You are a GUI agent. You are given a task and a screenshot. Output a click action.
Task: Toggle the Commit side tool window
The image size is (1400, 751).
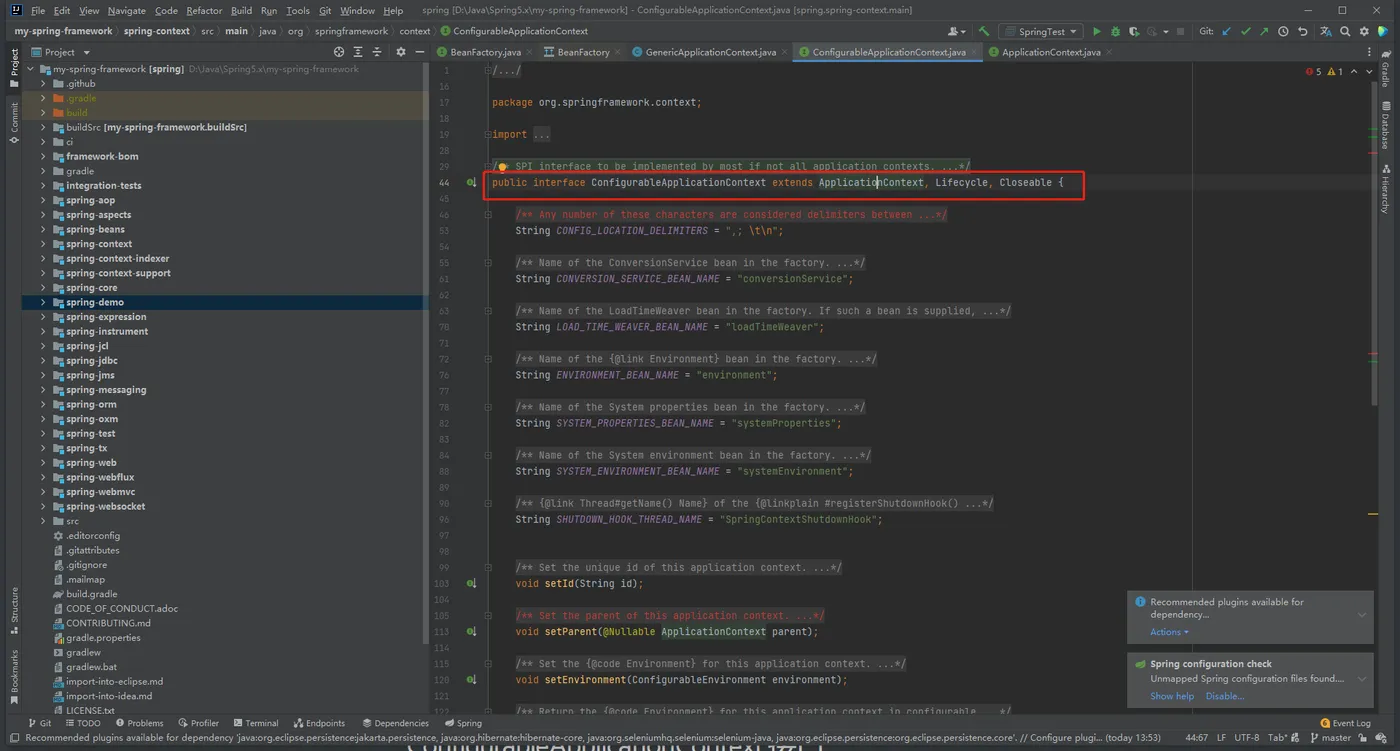[x=14, y=122]
